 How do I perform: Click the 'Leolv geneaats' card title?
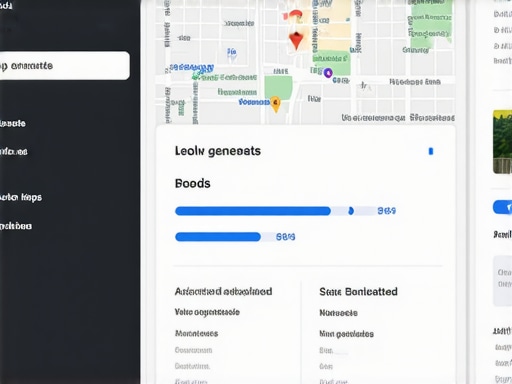coord(218,151)
